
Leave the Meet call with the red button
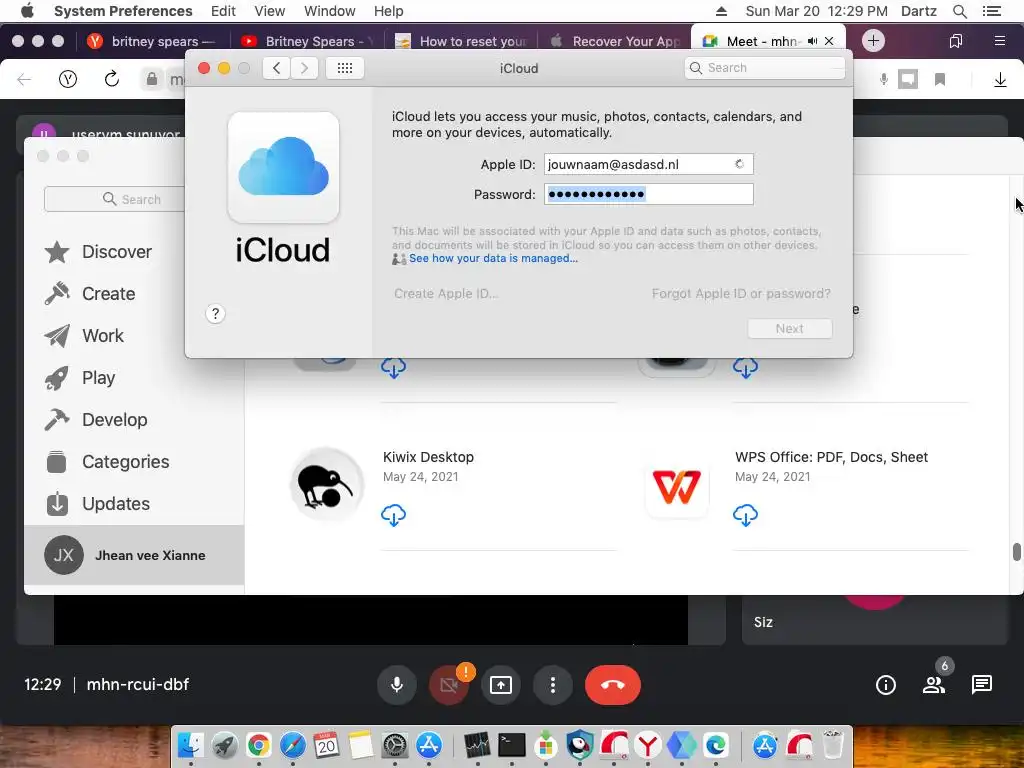click(x=613, y=685)
